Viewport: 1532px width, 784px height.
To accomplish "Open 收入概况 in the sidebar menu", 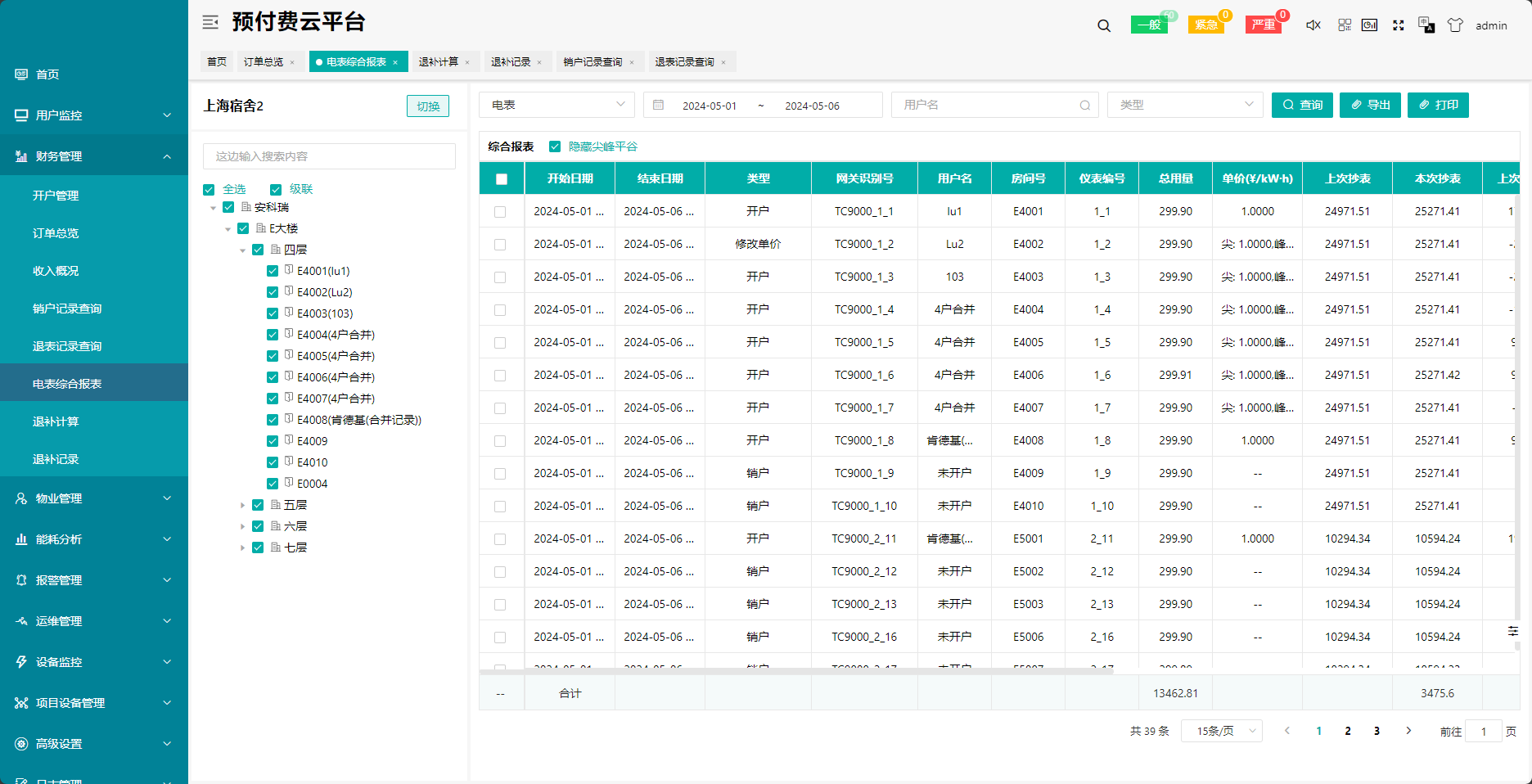I will [x=56, y=271].
